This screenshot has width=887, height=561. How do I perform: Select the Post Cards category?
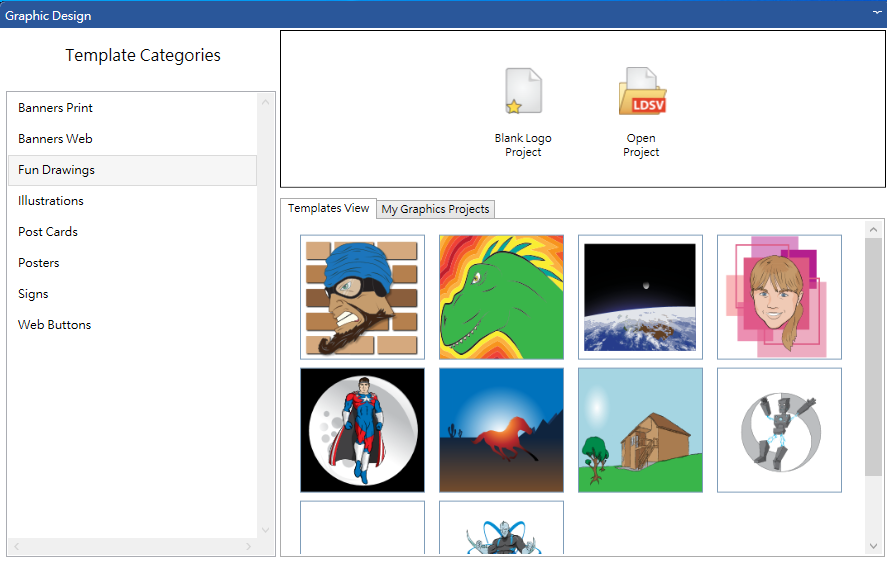[132, 232]
